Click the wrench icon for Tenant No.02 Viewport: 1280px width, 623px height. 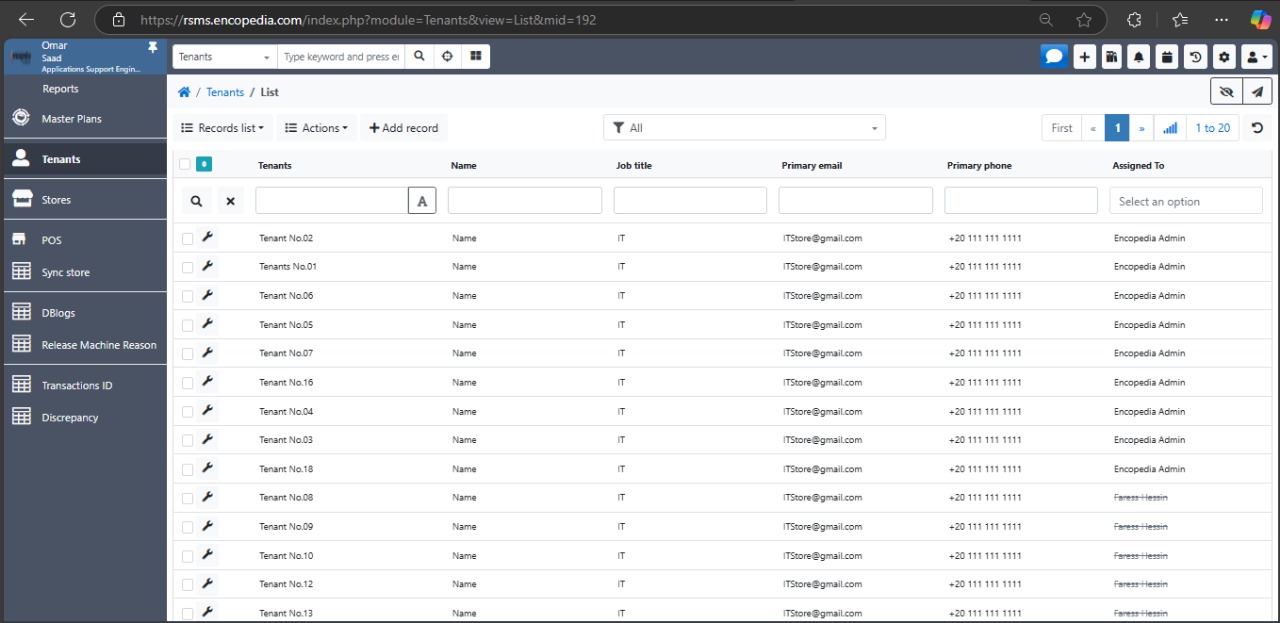207,238
